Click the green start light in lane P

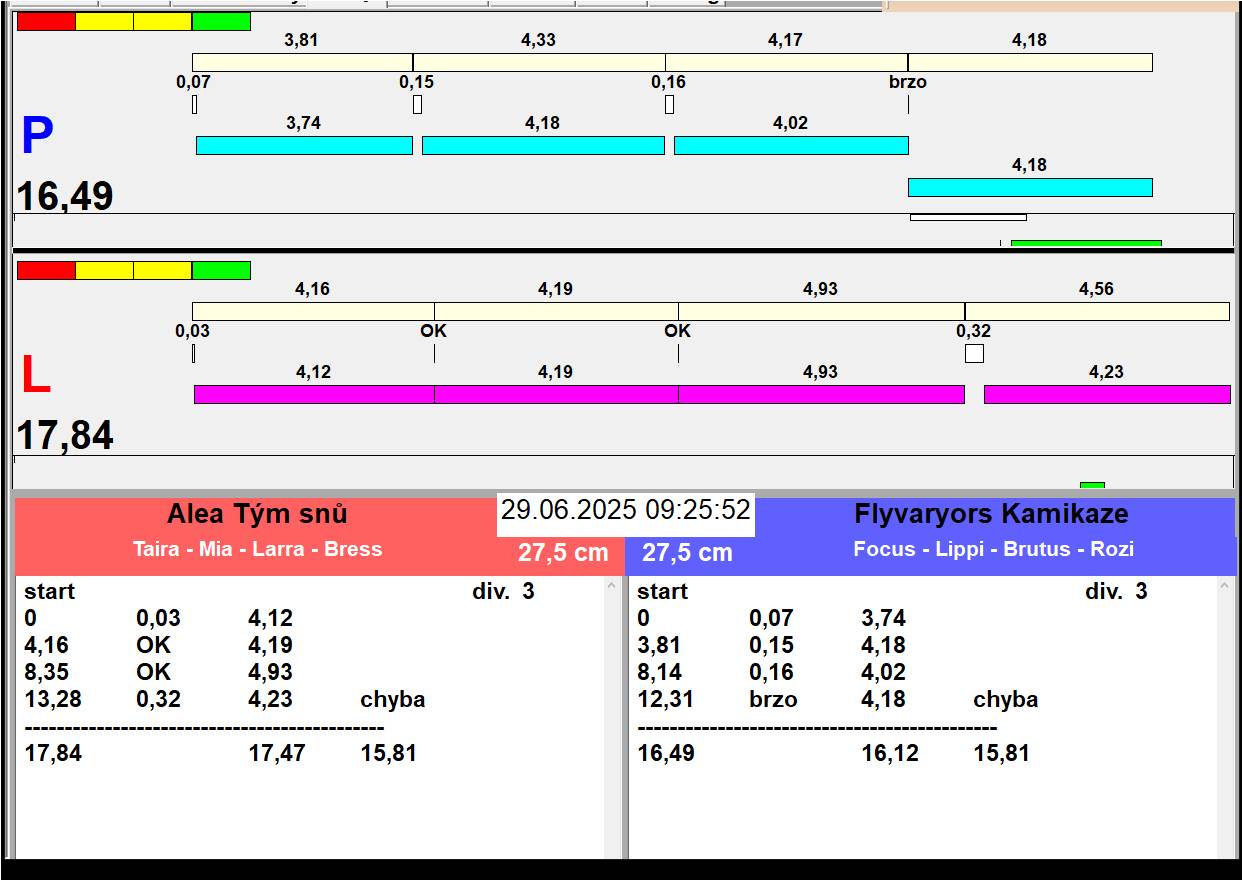click(x=221, y=21)
